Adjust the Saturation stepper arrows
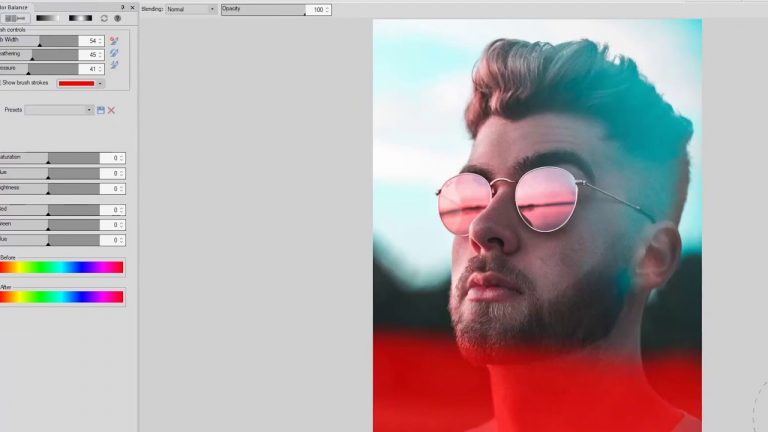 (121, 158)
